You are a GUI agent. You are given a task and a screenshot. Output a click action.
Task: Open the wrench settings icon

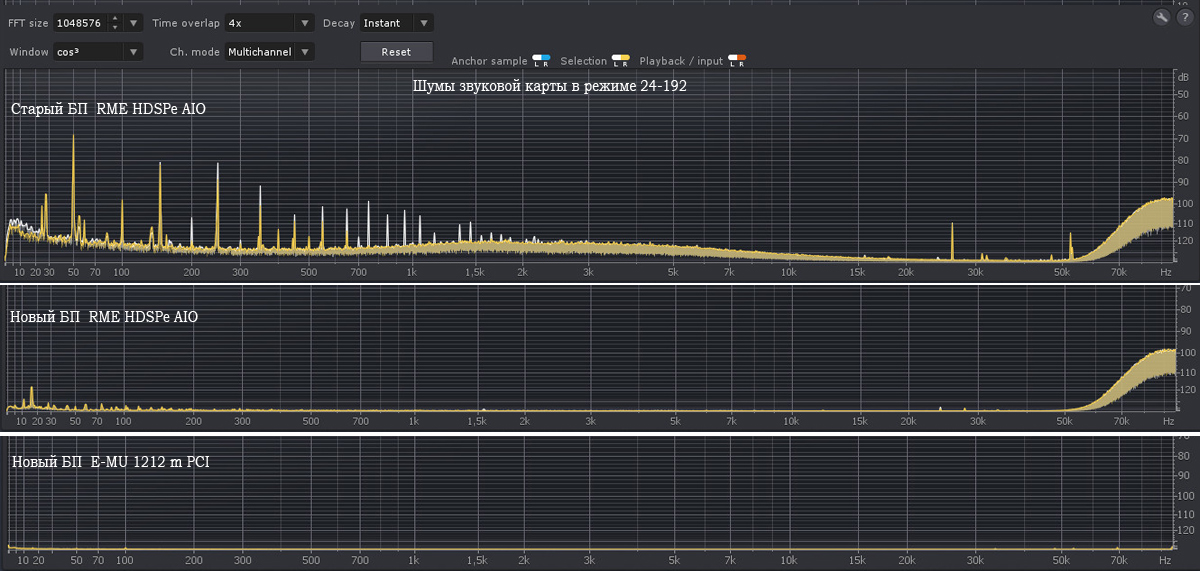1161,18
